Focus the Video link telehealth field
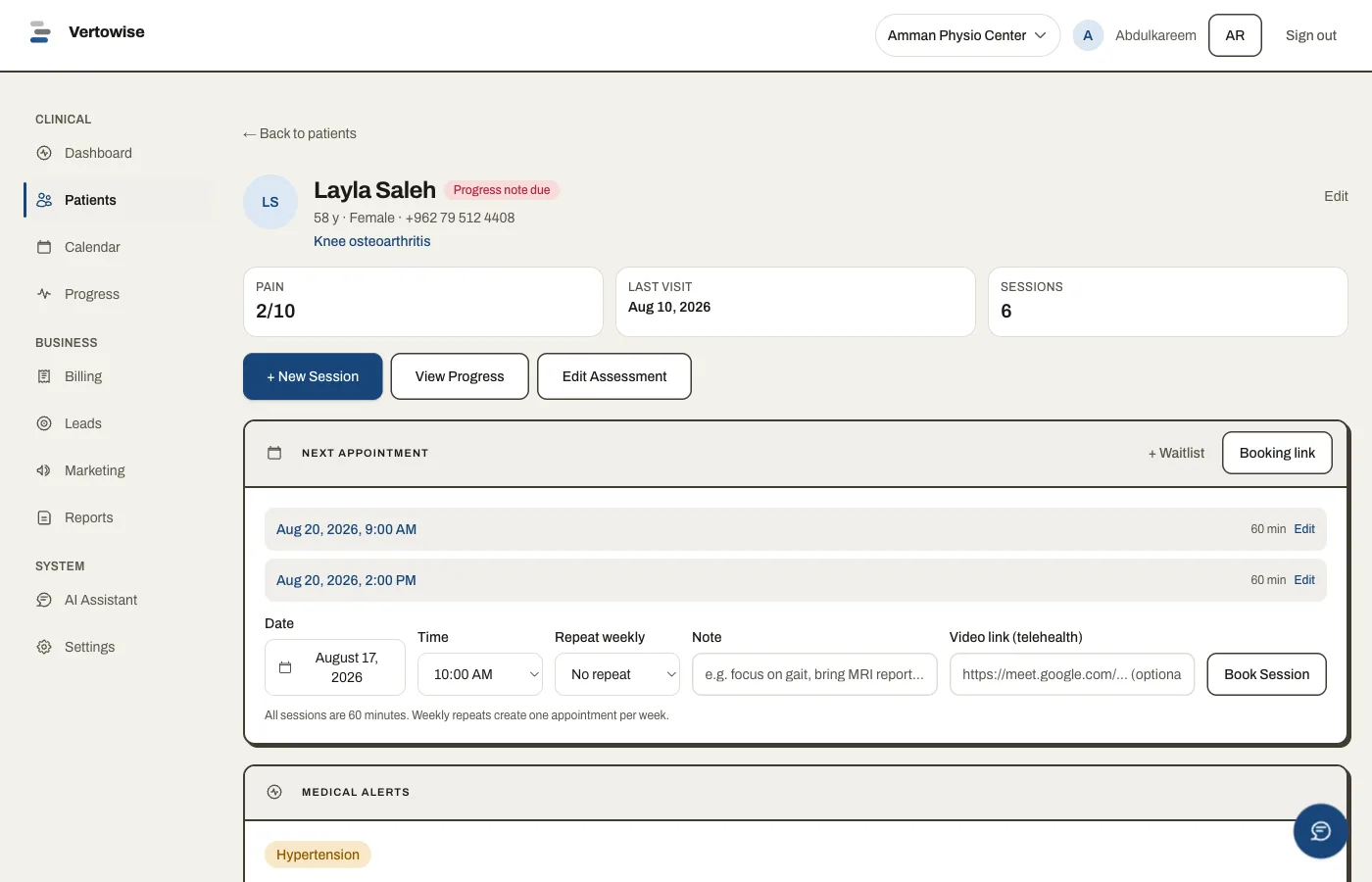The image size is (1372, 882). 1072,674
